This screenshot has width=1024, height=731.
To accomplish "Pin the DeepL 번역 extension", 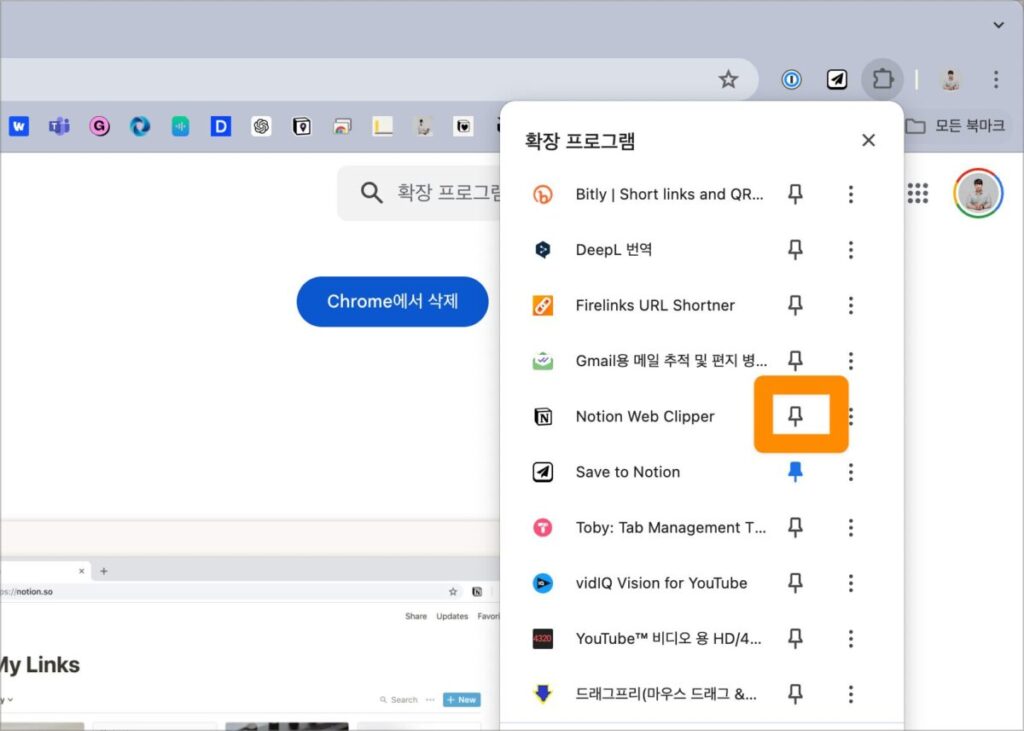I will pyautogui.click(x=795, y=249).
